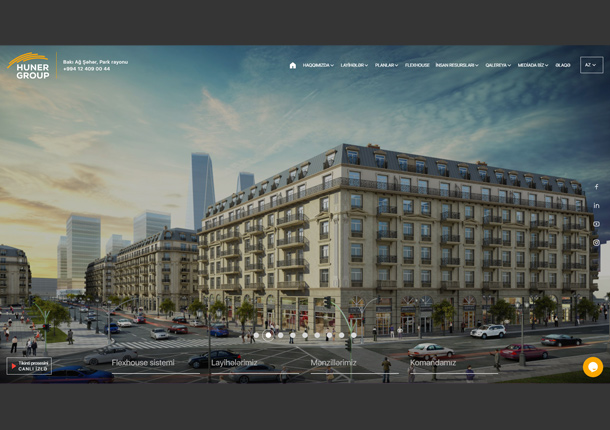This screenshot has height=430, width=610.
Task: Open the Huner Group logo link
Action: coord(28,66)
